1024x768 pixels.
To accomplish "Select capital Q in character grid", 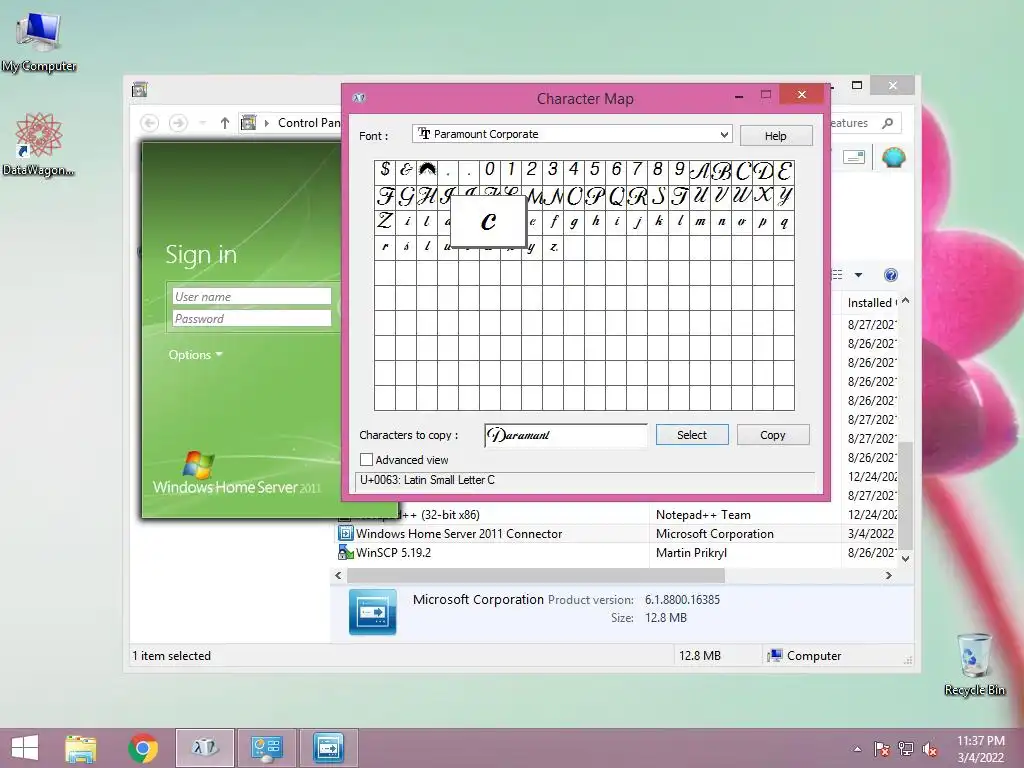I will (x=616, y=197).
